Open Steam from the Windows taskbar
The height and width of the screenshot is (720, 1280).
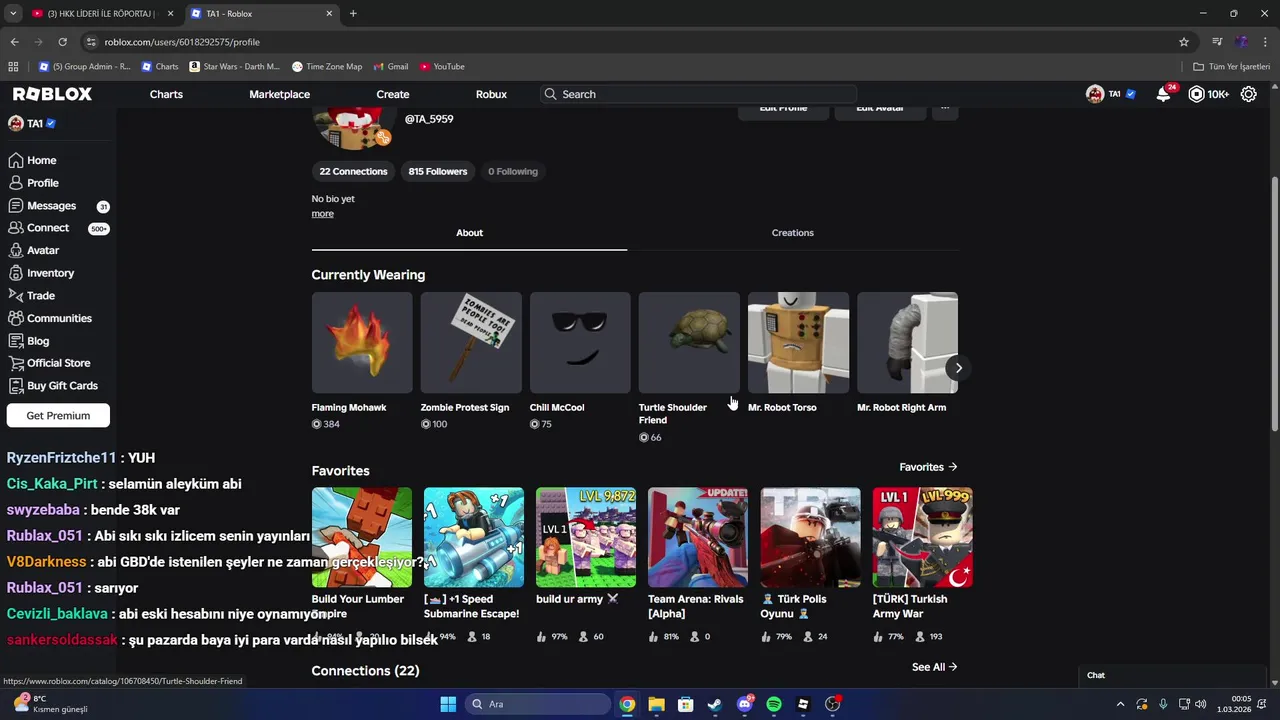715,704
